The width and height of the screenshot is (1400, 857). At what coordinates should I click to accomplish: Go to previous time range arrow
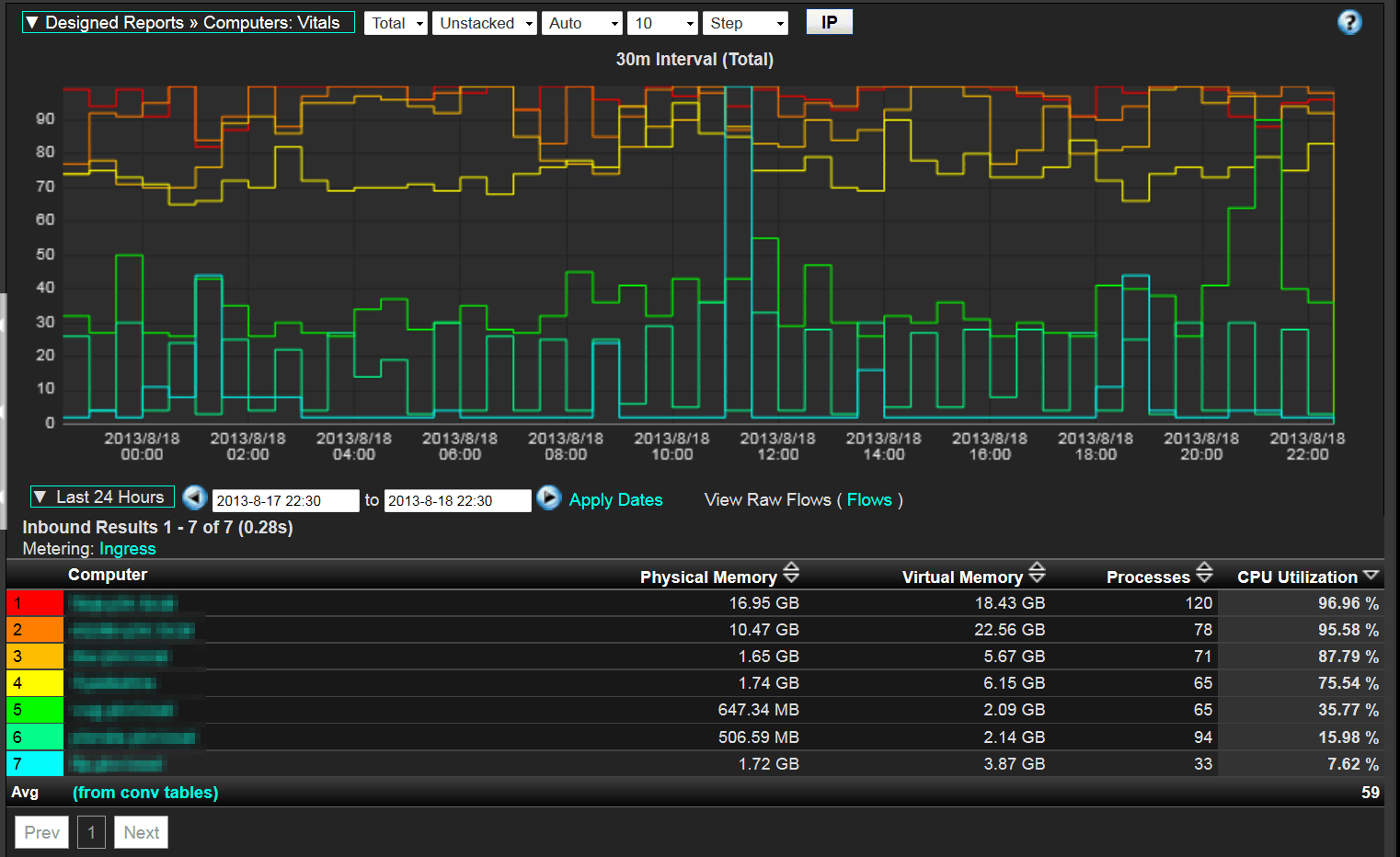(194, 497)
